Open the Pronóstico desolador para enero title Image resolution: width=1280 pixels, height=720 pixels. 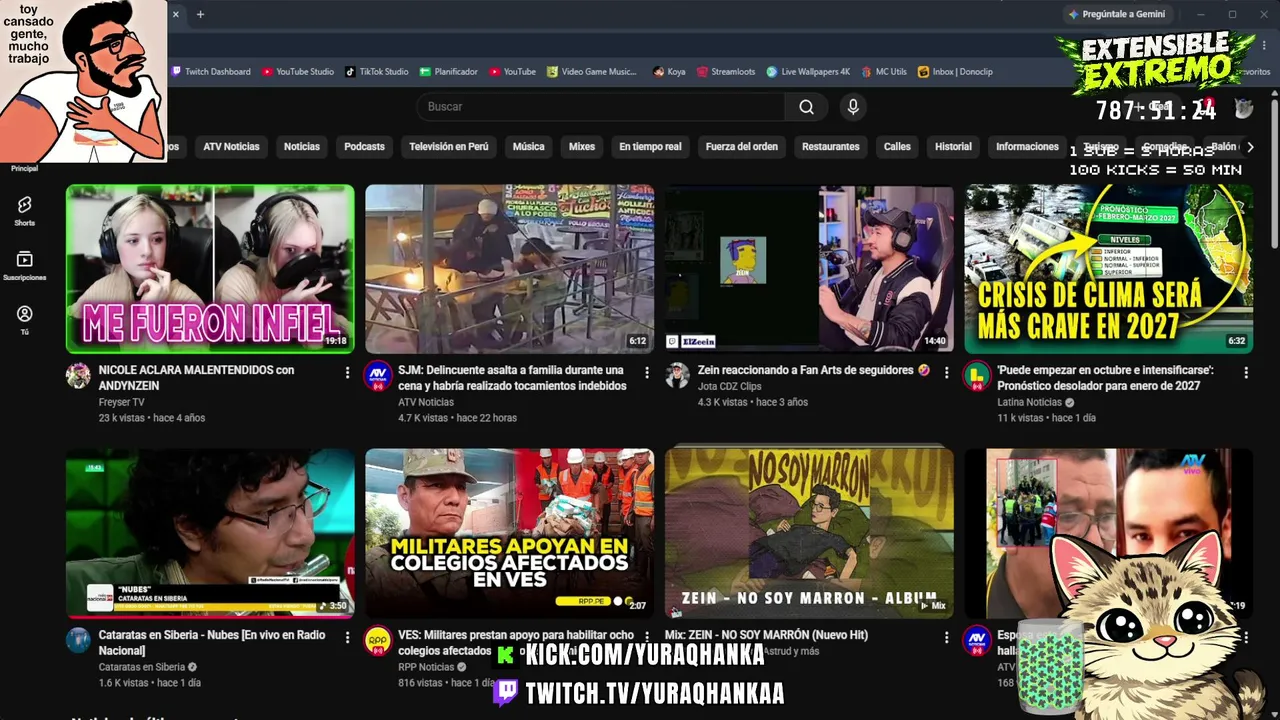coord(1105,378)
